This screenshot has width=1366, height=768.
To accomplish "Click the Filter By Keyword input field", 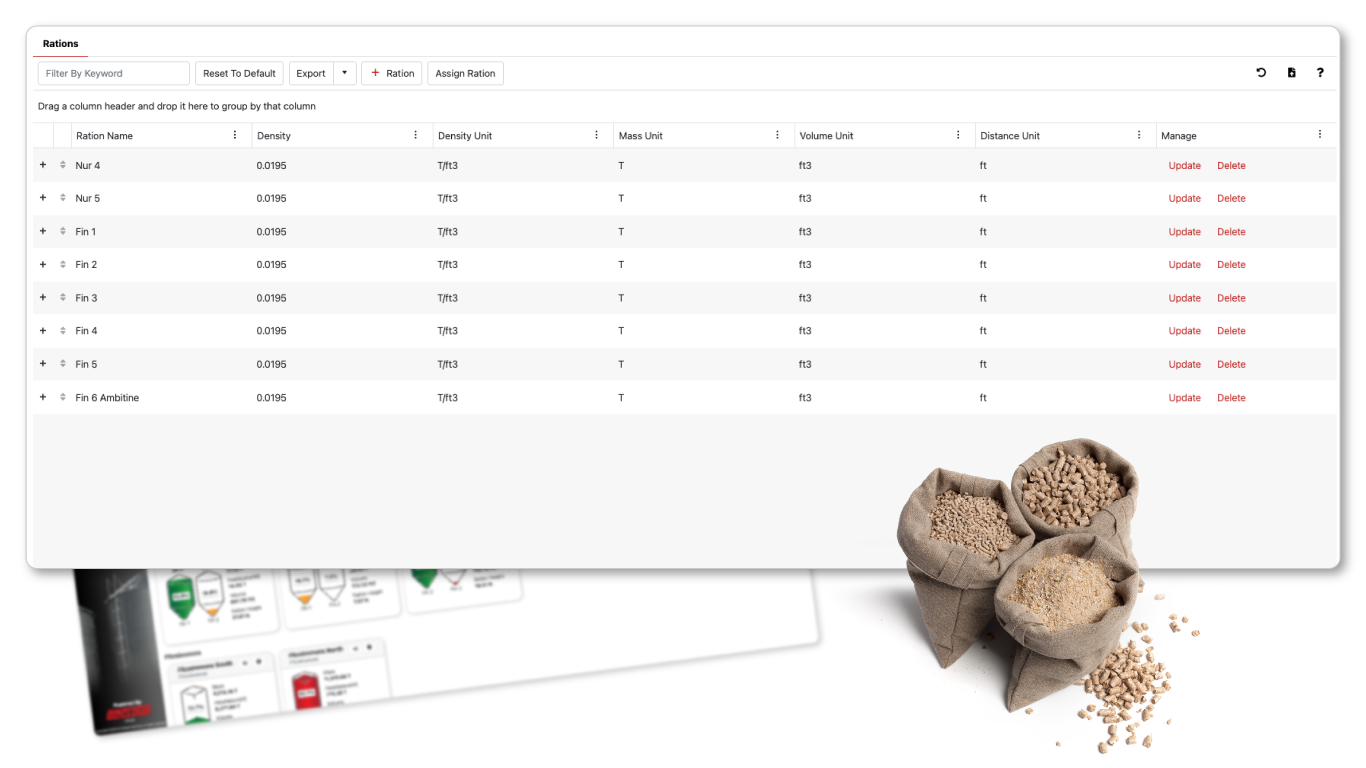I will [113, 72].
